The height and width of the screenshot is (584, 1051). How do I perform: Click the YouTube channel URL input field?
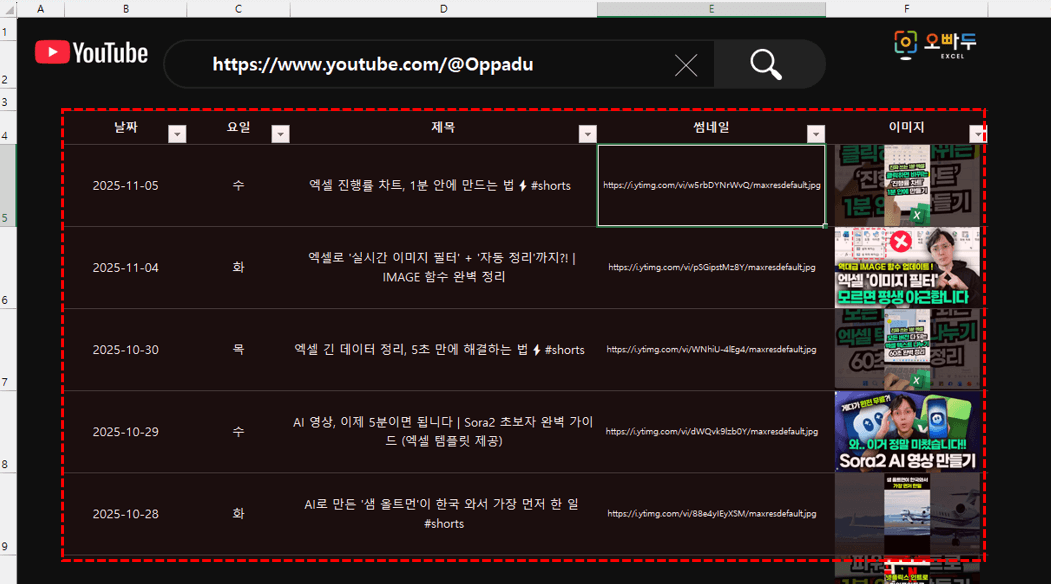pyautogui.click(x=420, y=65)
